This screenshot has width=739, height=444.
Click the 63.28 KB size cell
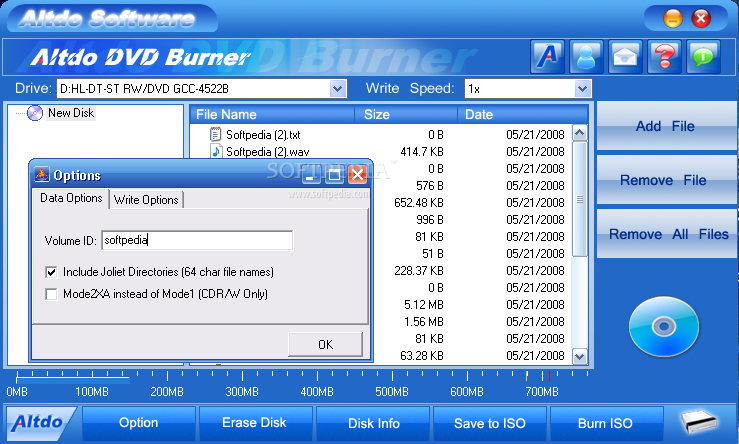(422, 355)
